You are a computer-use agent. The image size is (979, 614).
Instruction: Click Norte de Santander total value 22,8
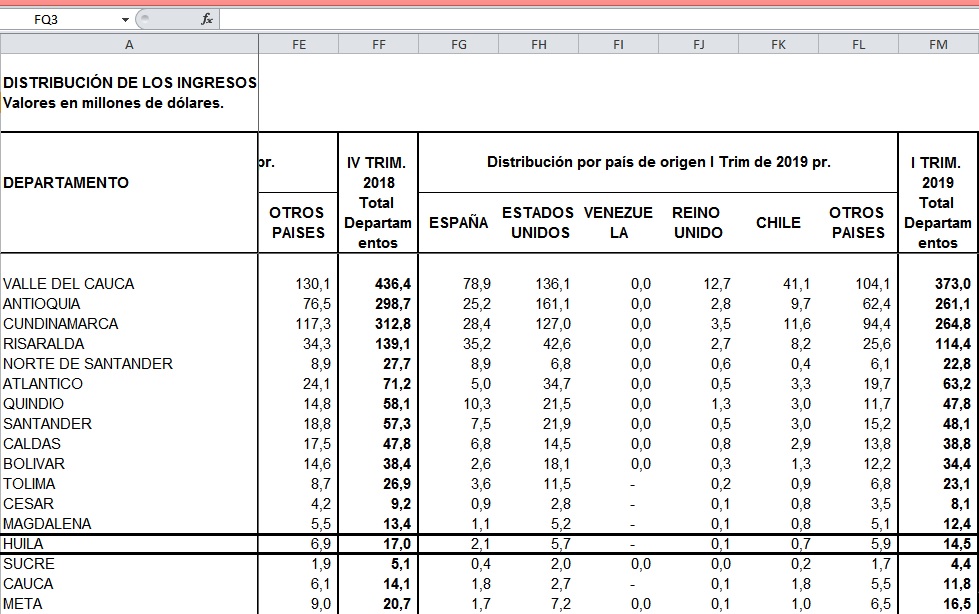point(957,364)
